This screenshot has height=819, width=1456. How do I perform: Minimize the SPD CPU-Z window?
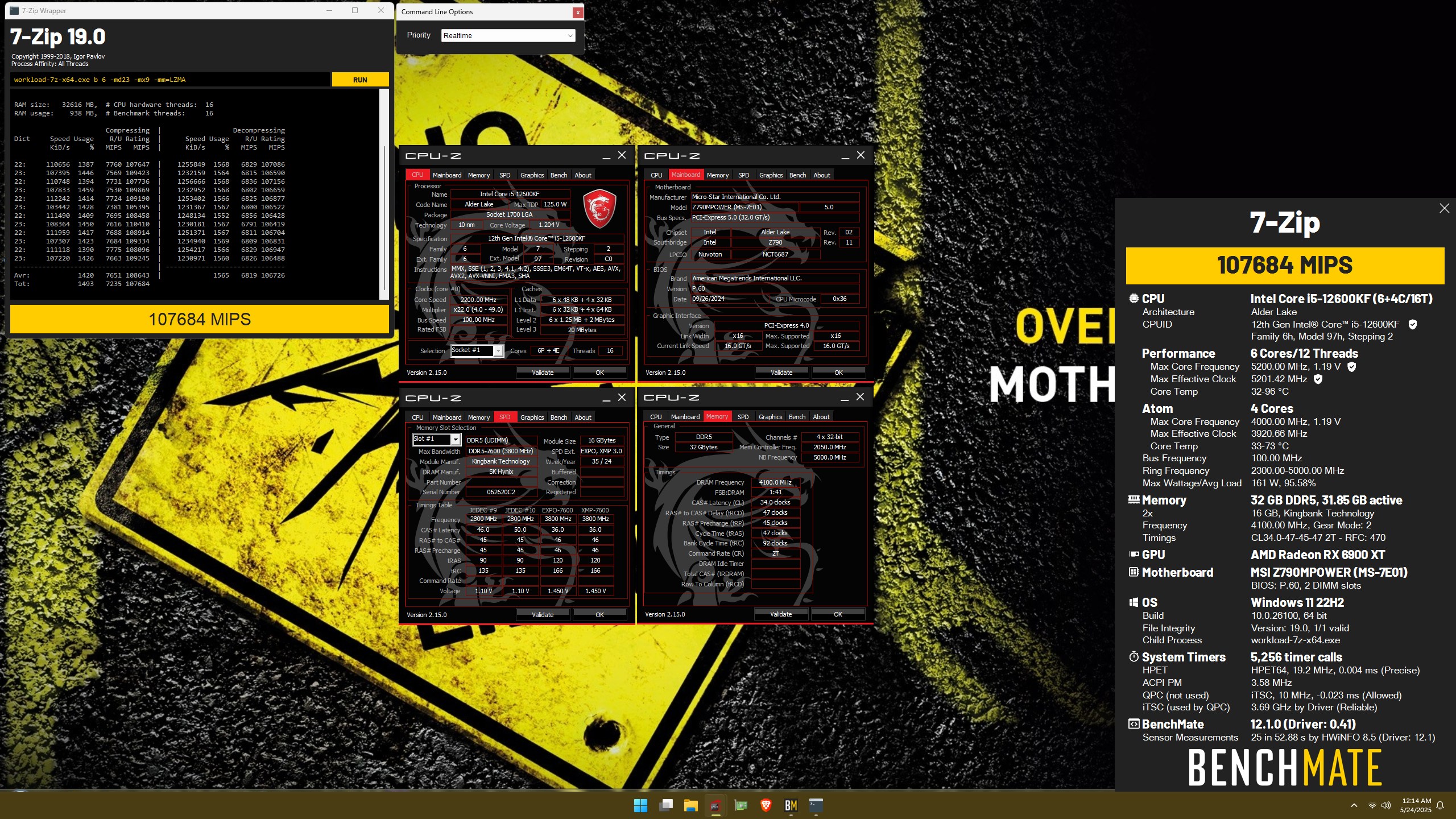tap(606, 398)
